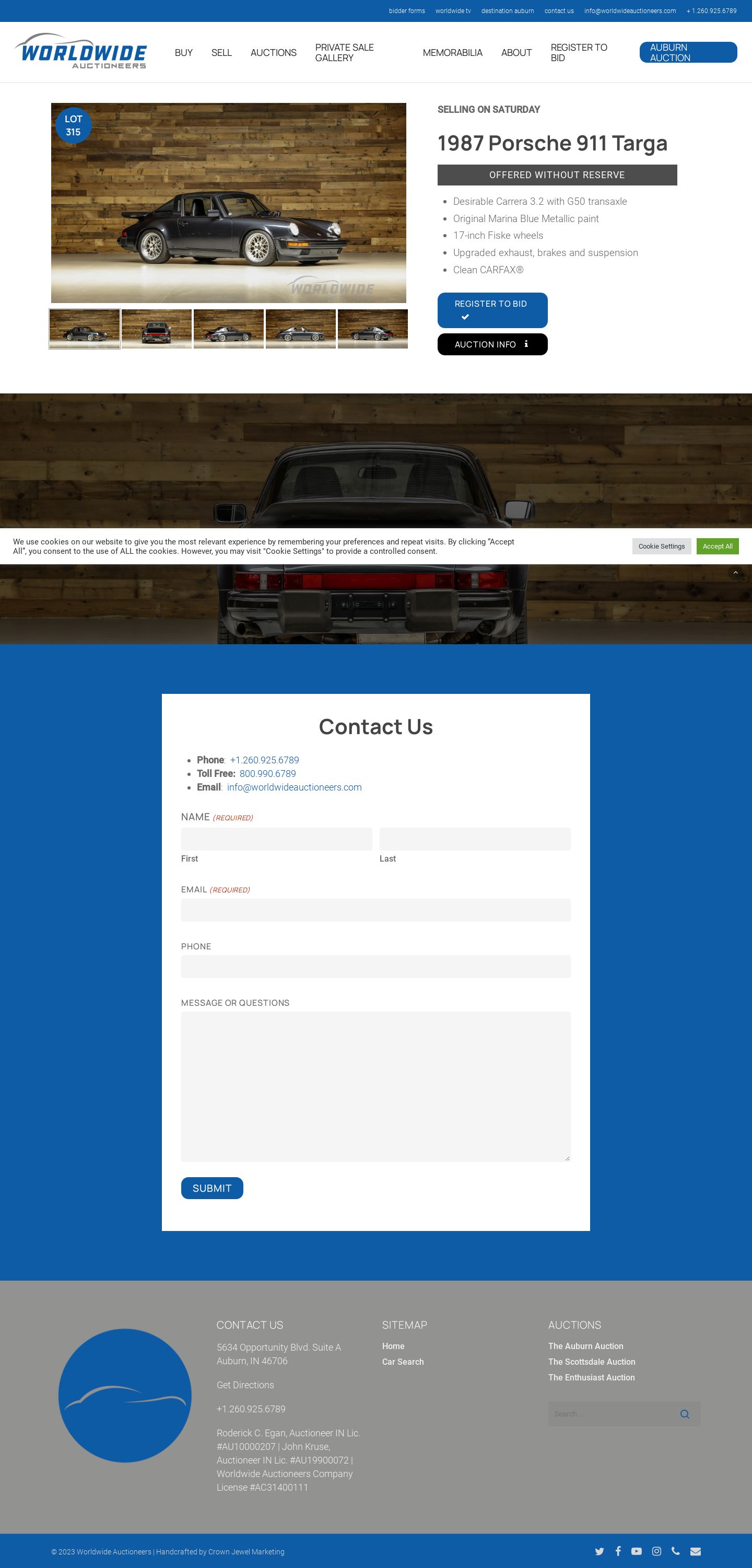Screen dimensions: 752x1568
Task: Click the LOT 315 badge
Action: [73, 125]
